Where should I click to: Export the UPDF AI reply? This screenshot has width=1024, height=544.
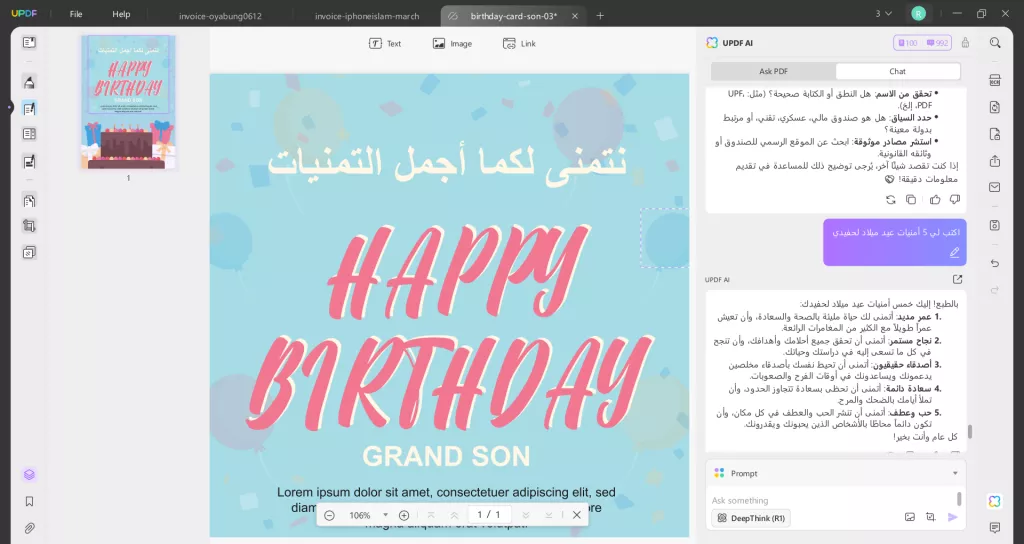[x=957, y=280]
